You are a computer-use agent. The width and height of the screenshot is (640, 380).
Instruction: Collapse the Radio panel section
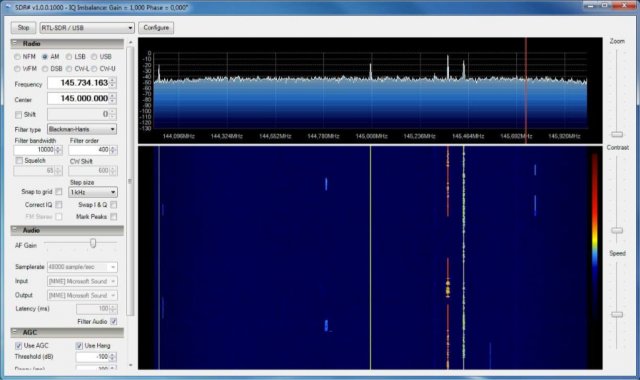[x=15, y=43]
